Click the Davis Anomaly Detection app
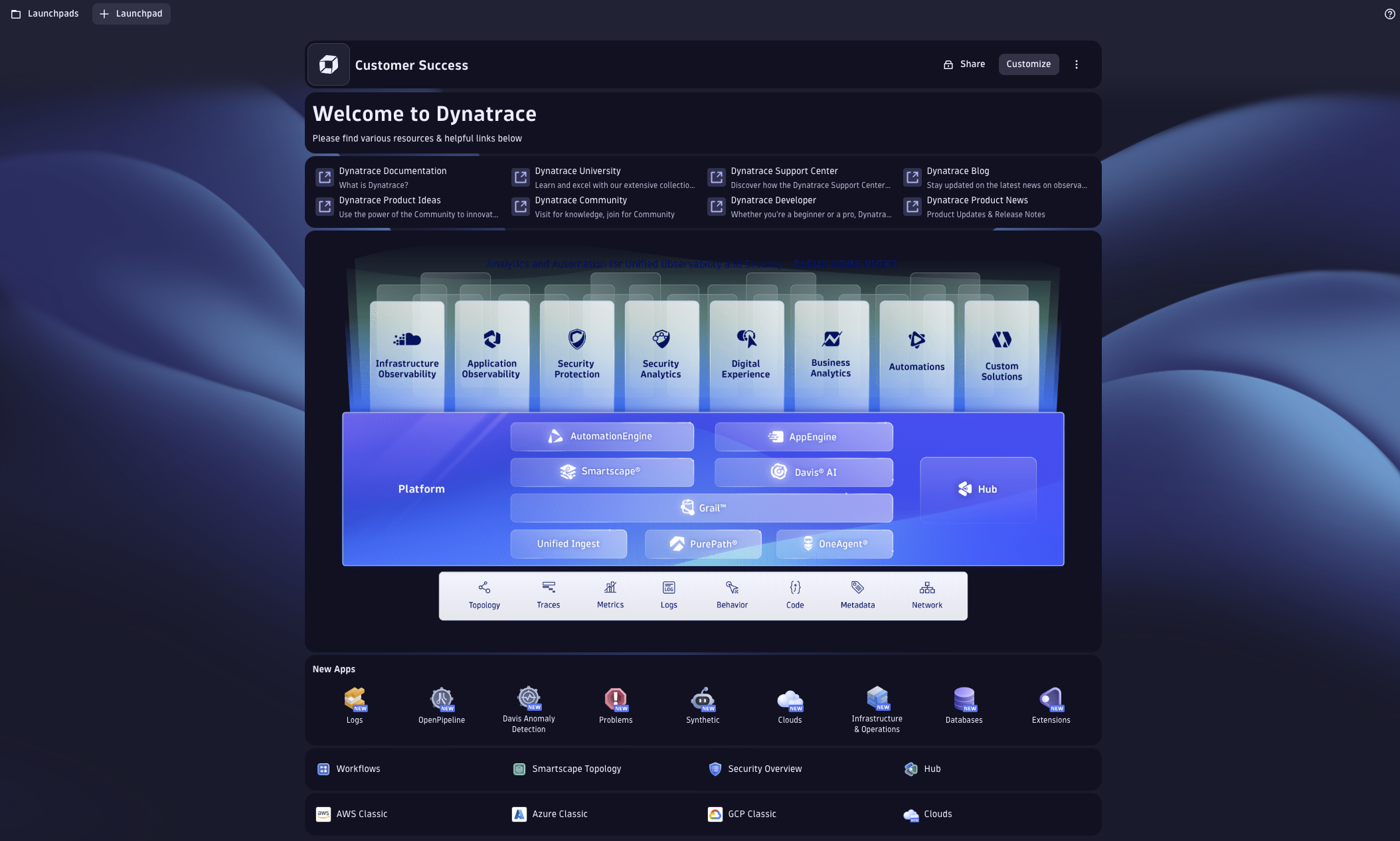 click(528, 707)
